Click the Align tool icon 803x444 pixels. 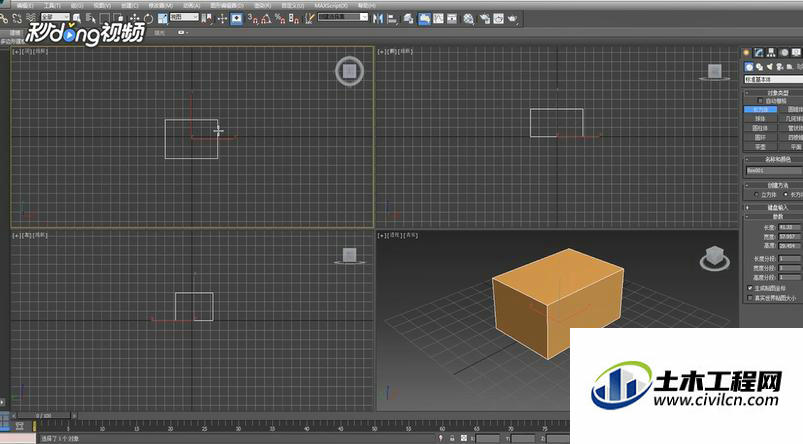pyautogui.click(x=393, y=19)
